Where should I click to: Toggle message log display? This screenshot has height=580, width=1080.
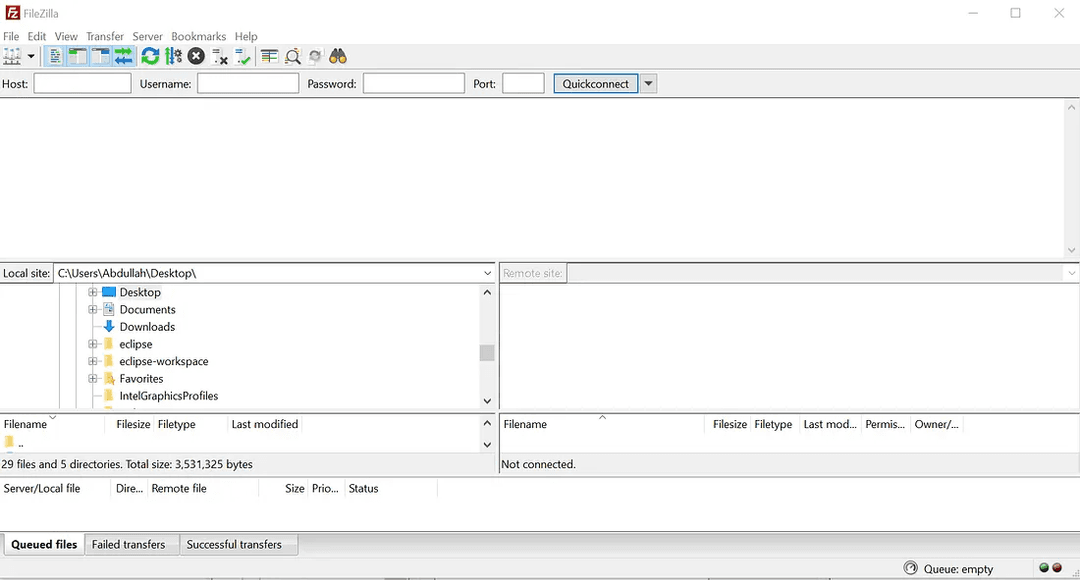[x=54, y=56]
